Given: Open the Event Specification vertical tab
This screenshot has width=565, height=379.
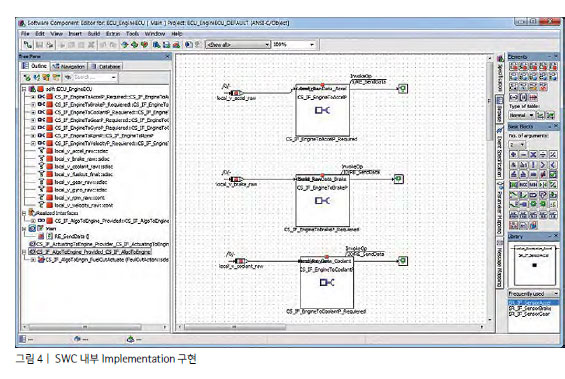Looking at the screenshot, I should (499, 151).
